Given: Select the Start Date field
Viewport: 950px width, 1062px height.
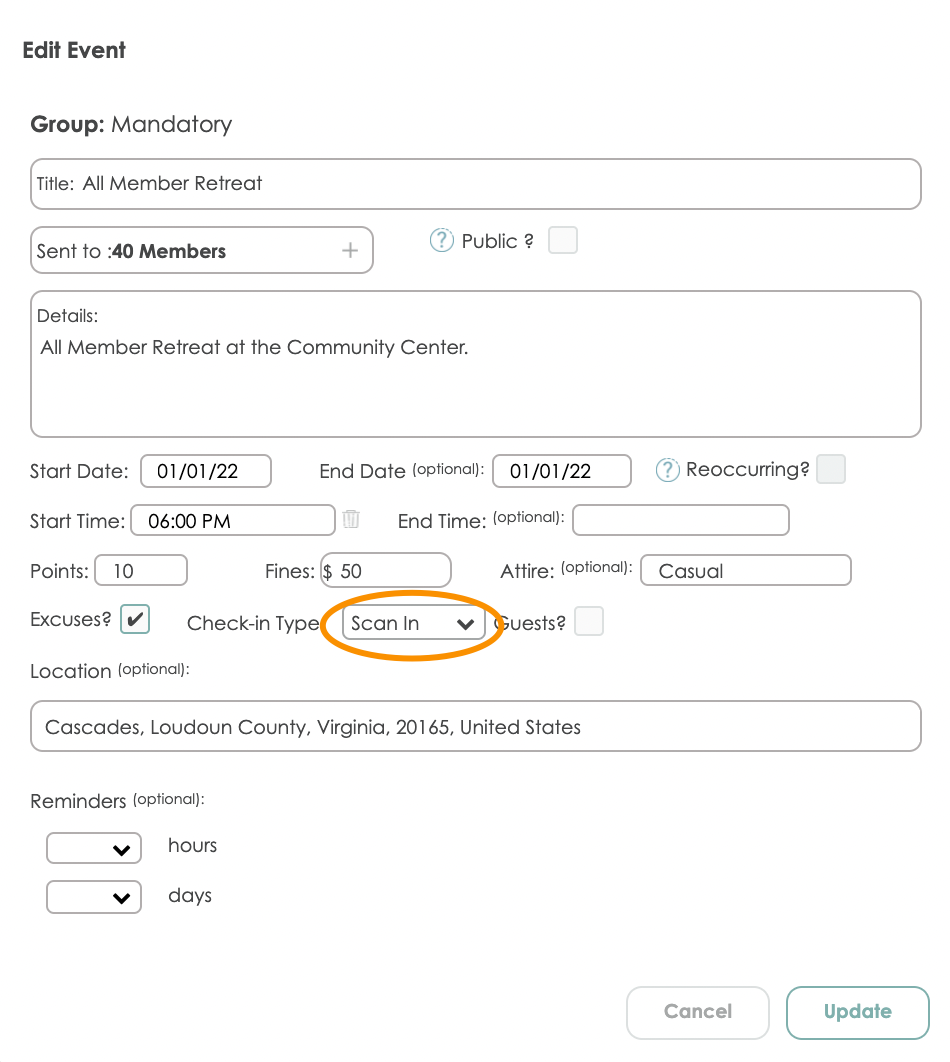Looking at the screenshot, I should (206, 471).
